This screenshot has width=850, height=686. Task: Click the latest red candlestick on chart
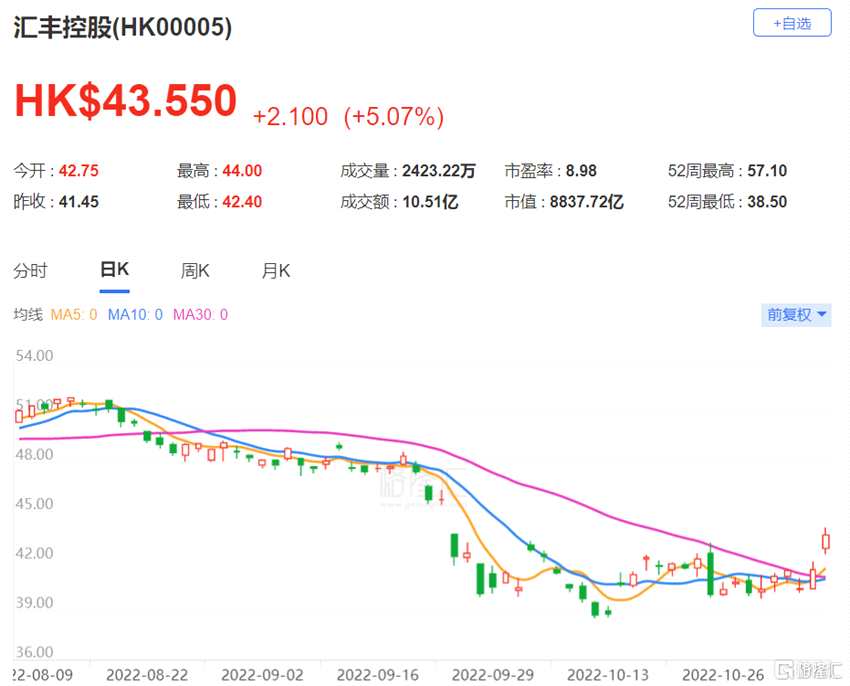(x=826, y=541)
